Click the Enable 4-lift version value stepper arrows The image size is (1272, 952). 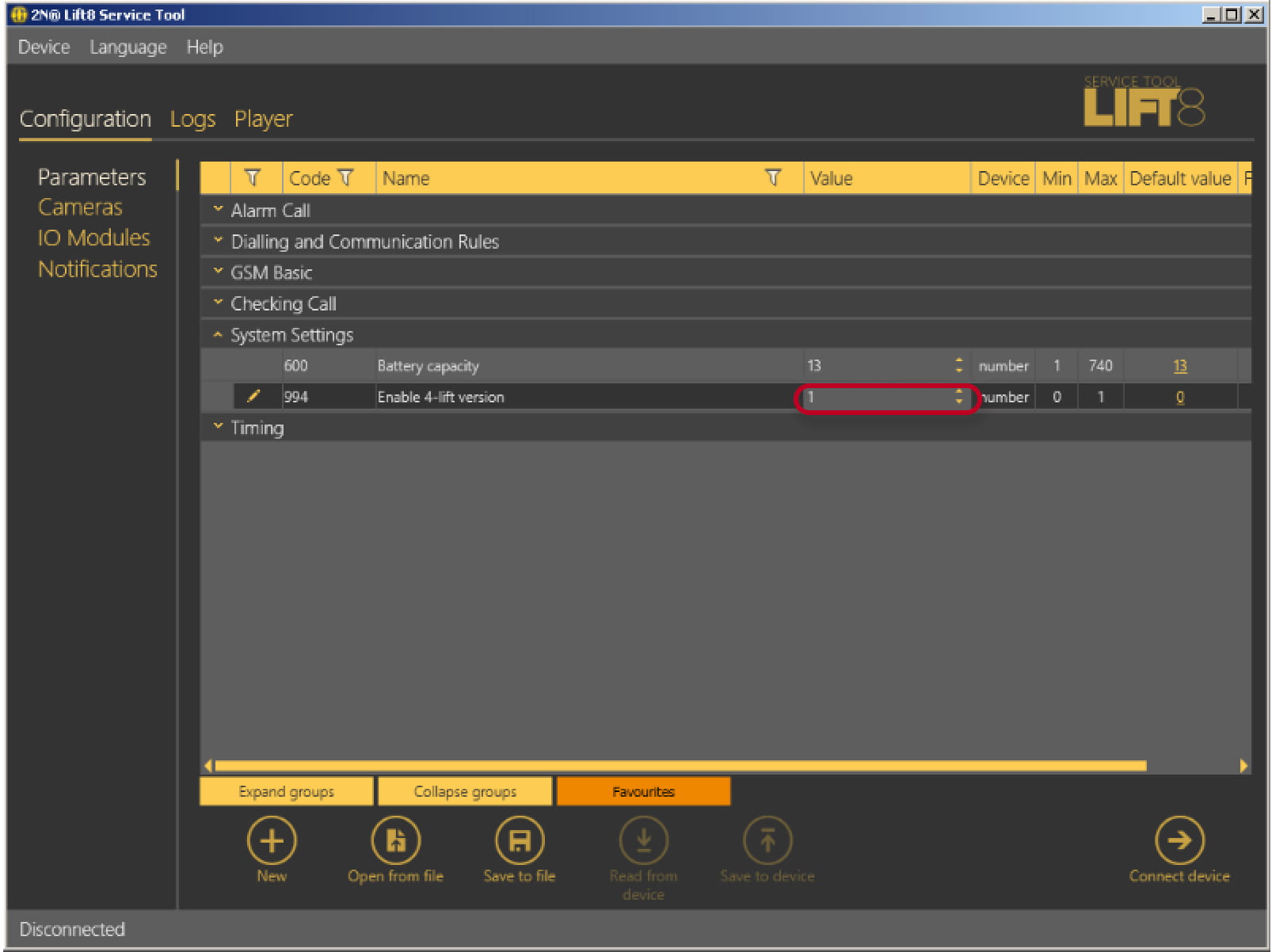click(959, 397)
